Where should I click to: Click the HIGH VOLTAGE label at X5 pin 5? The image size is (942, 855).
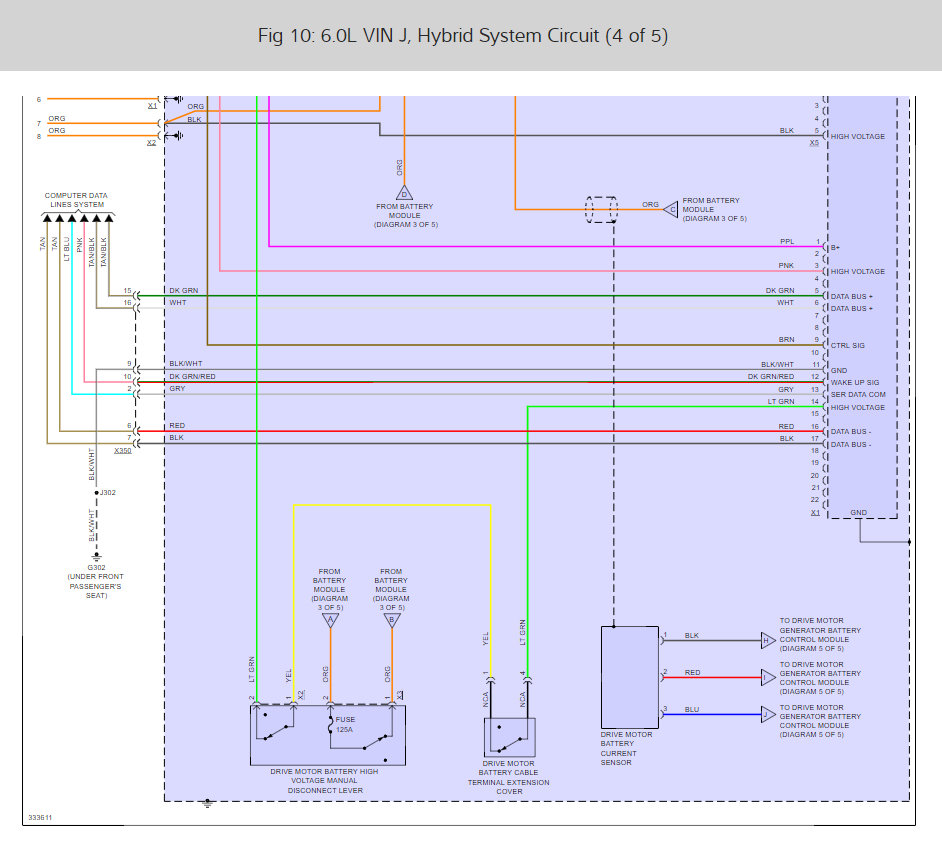(857, 136)
